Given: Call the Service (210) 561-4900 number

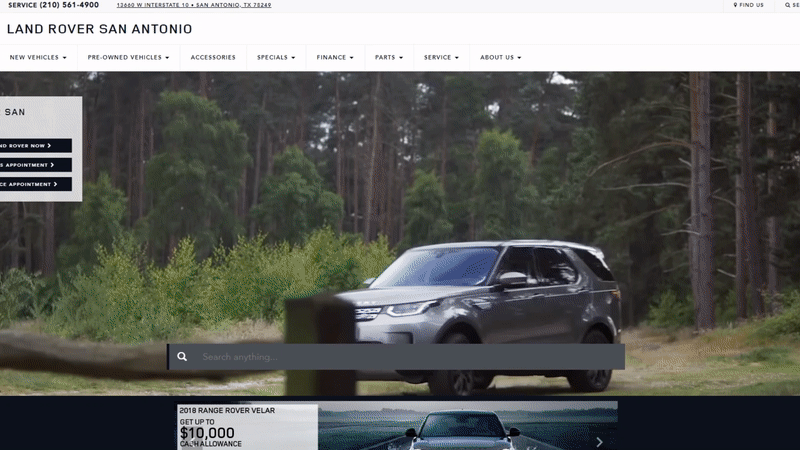Looking at the screenshot, I should [54, 5].
